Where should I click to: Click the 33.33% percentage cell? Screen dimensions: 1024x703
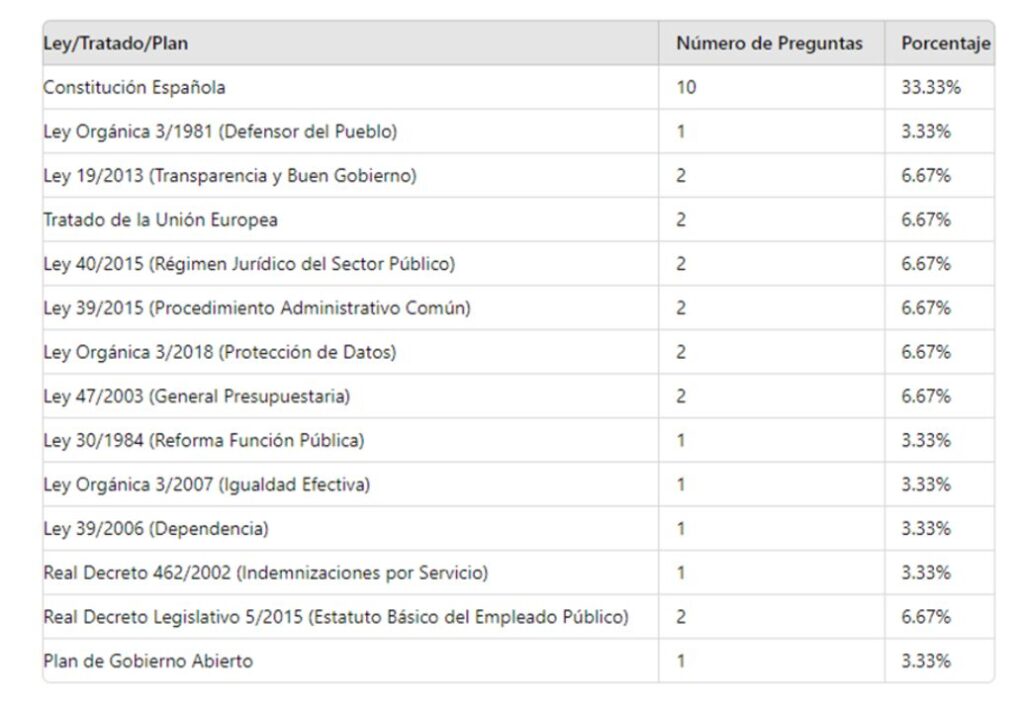pyautogui.click(x=931, y=88)
